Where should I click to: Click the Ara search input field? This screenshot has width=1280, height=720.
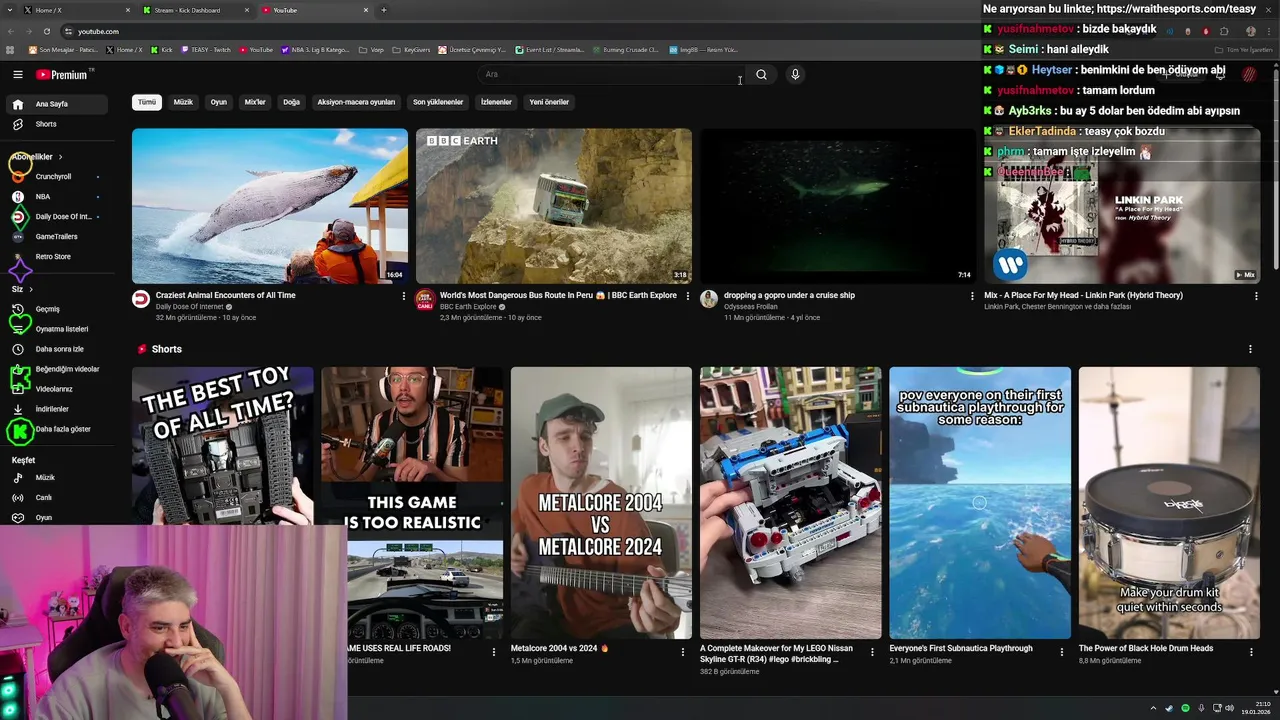pyautogui.click(x=610, y=74)
